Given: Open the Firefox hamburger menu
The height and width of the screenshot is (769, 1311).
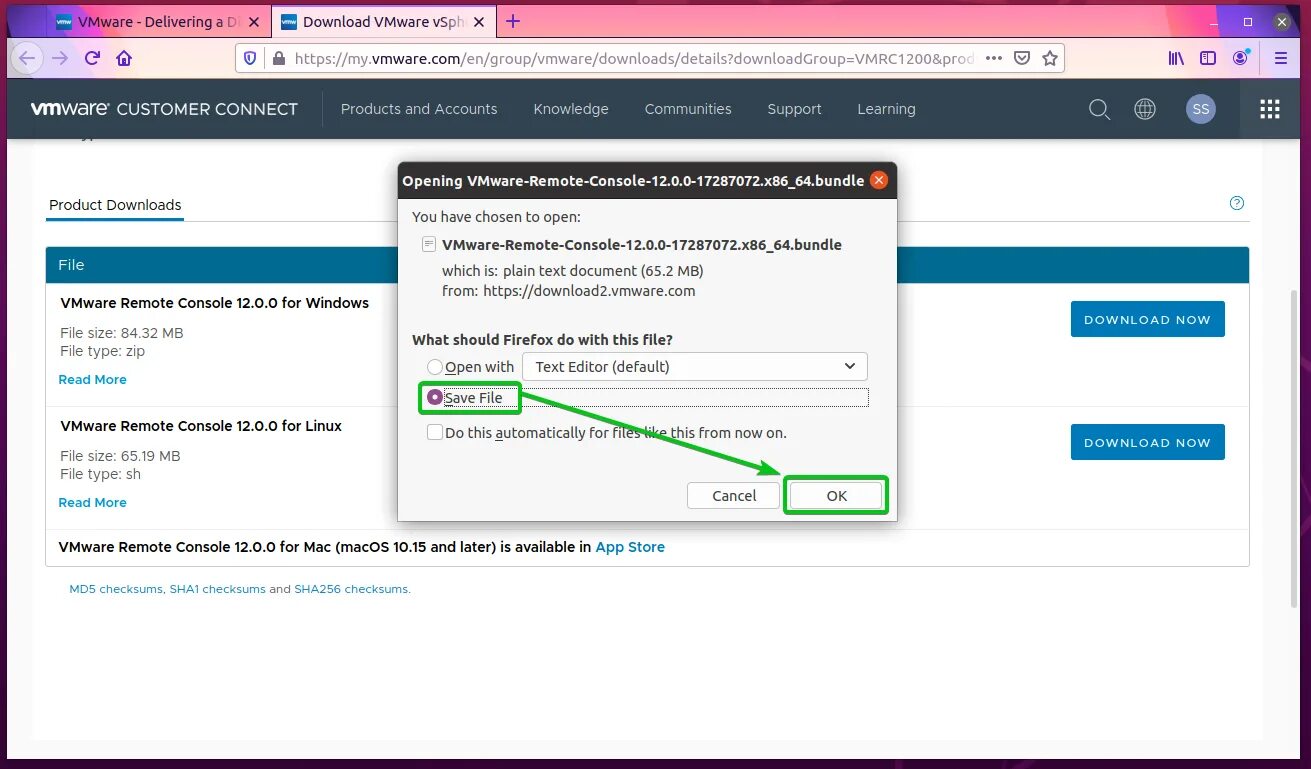Looking at the screenshot, I should click(x=1281, y=58).
